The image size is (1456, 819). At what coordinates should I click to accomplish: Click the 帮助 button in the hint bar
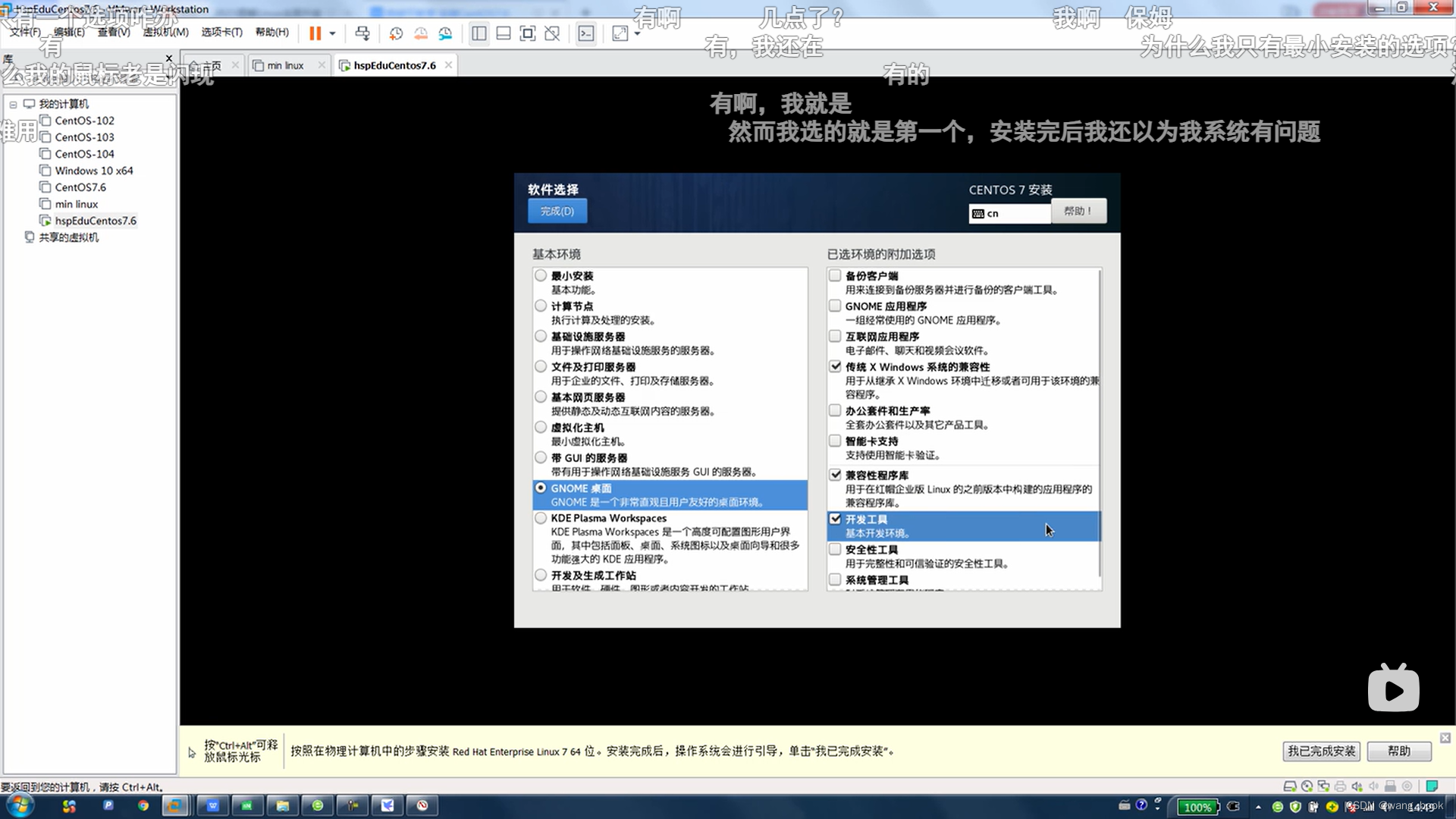click(1399, 751)
